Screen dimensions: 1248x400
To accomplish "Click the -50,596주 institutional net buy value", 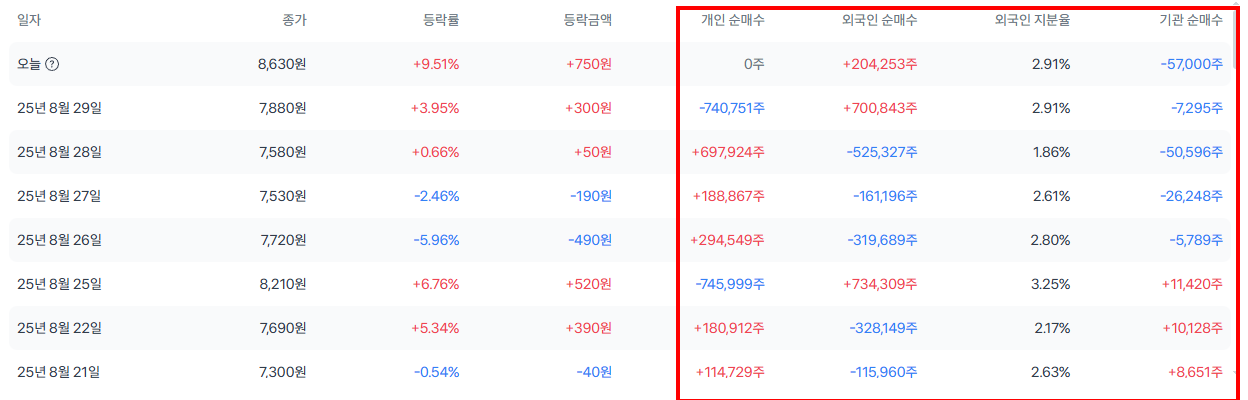I will click(x=1193, y=152).
